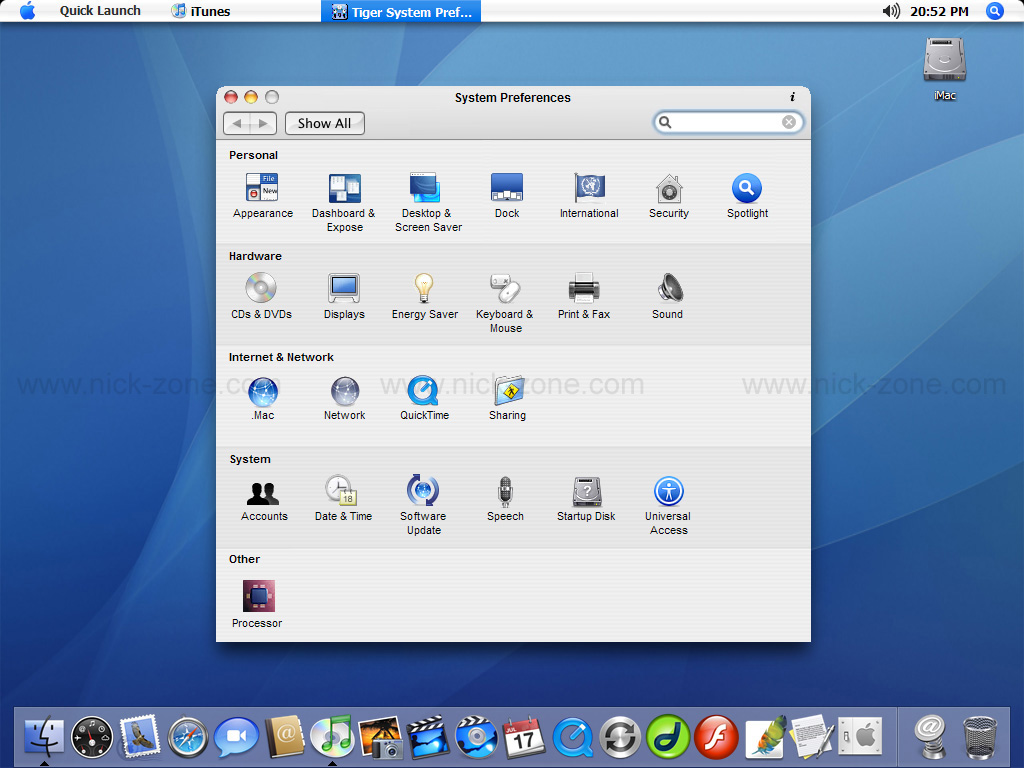The image size is (1024, 768).
Task: Open Startup Disk preferences
Action: click(x=586, y=498)
